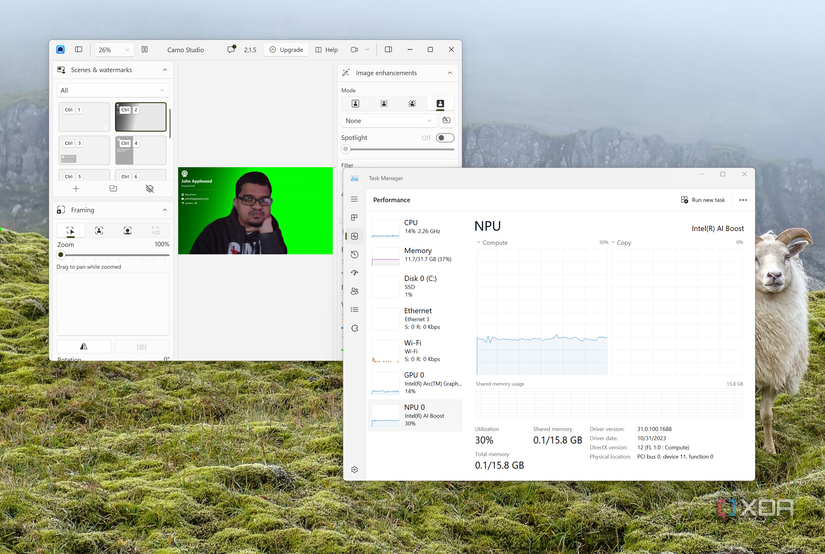Open Task Manager Settings gear icon
Image resolution: width=825 pixels, height=554 pixels.
[355, 469]
